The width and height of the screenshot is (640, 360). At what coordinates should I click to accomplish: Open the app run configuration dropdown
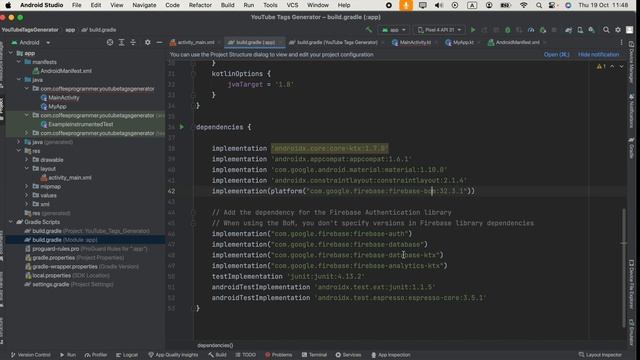393,30
